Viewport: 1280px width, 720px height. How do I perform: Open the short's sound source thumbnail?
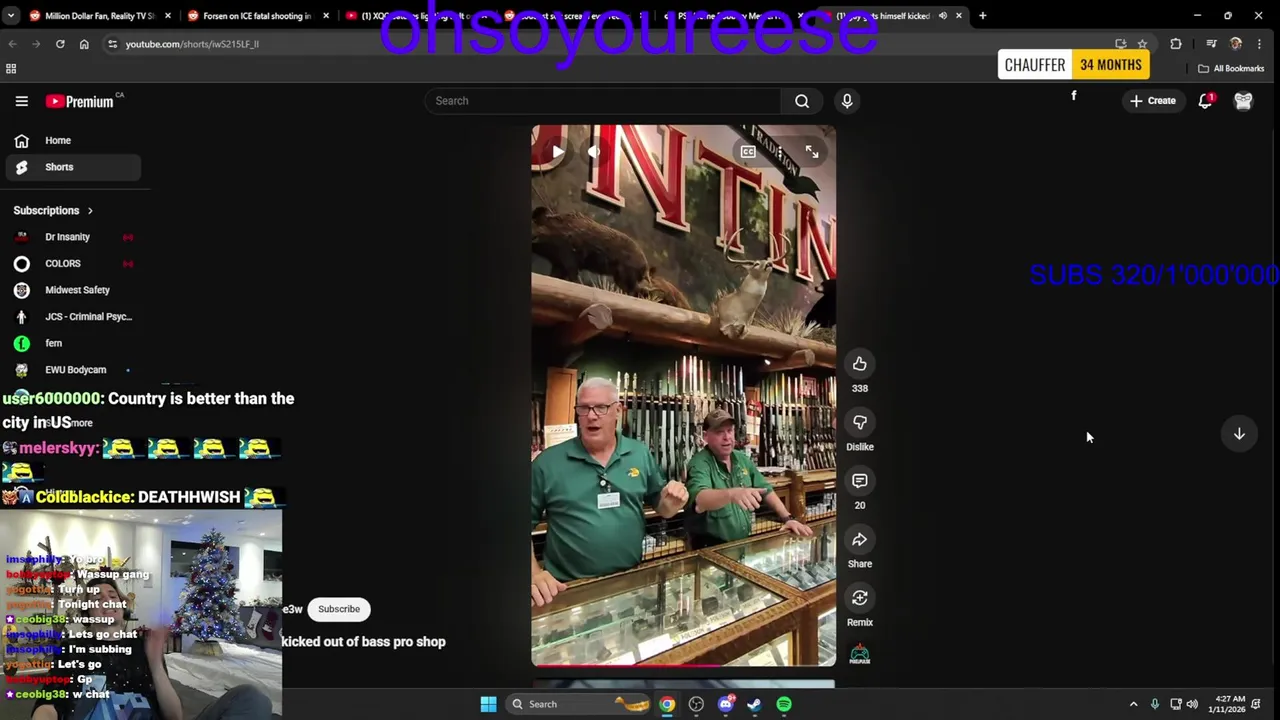click(x=860, y=655)
